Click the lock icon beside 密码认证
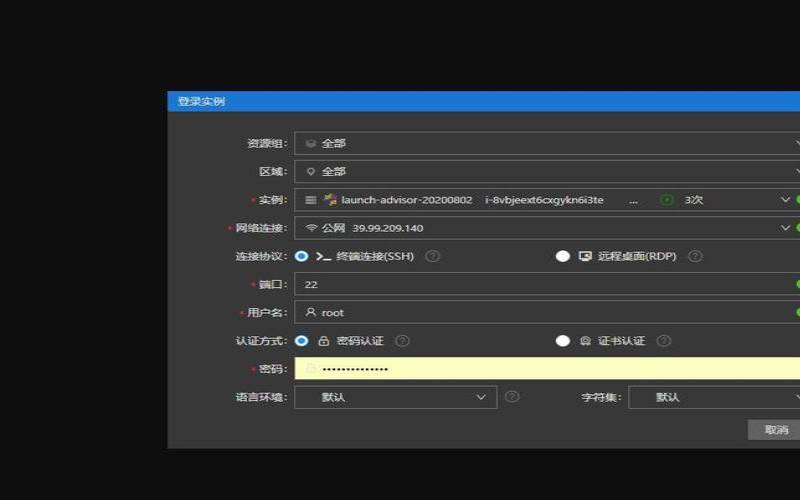 tap(323, 340)
